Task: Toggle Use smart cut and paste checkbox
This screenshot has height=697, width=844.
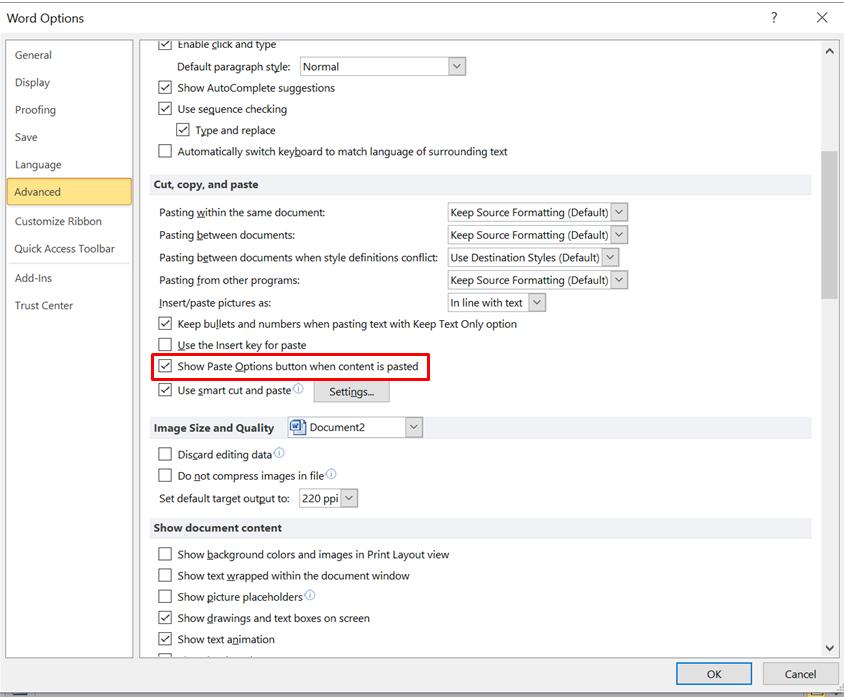Action: [165, 390]
